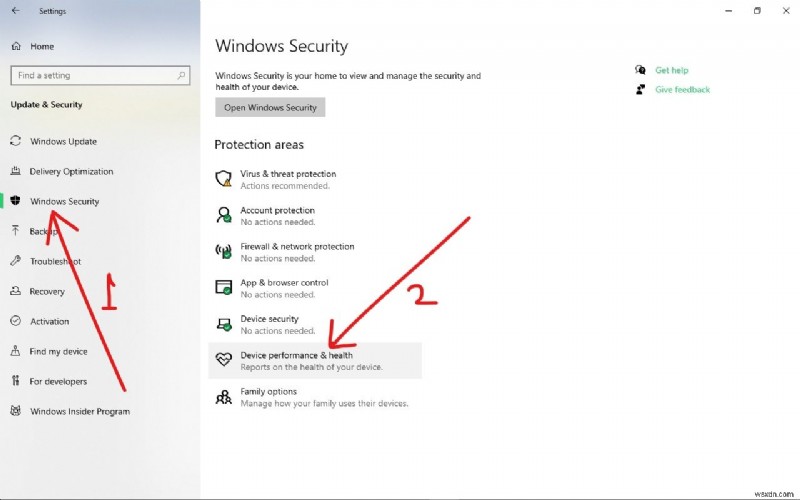
Task: Click the back arrow in Settings
Action: tap(15, 11)
